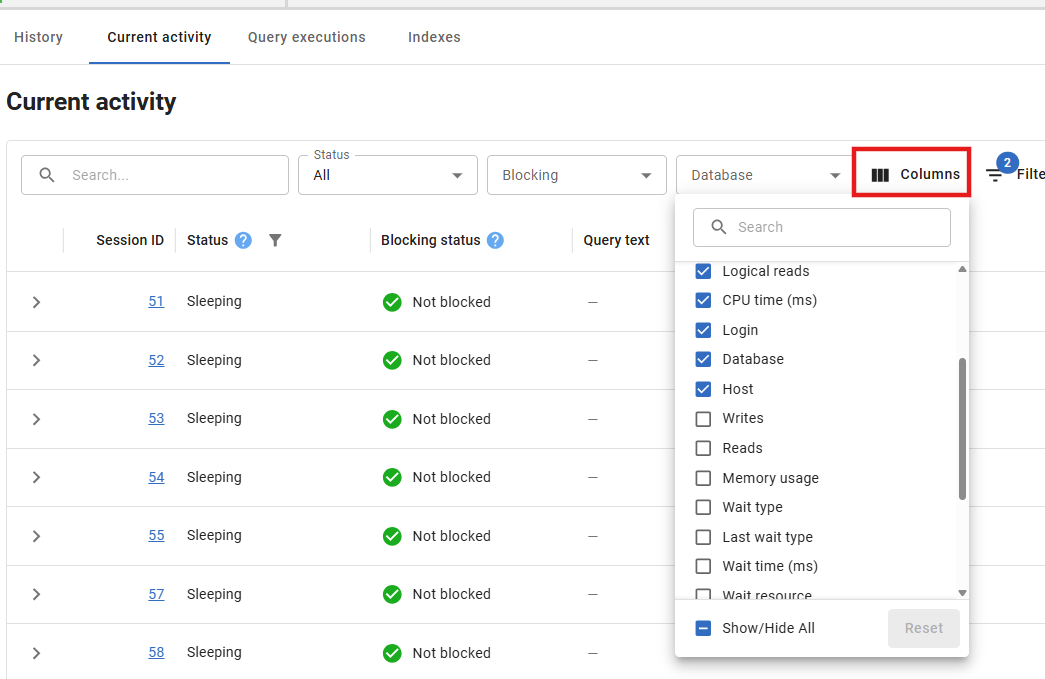Image resolution: width=1045 pixels, height=679 pixels.
Task: Open the Status dropdown set to All
Action: pos(386,175)
